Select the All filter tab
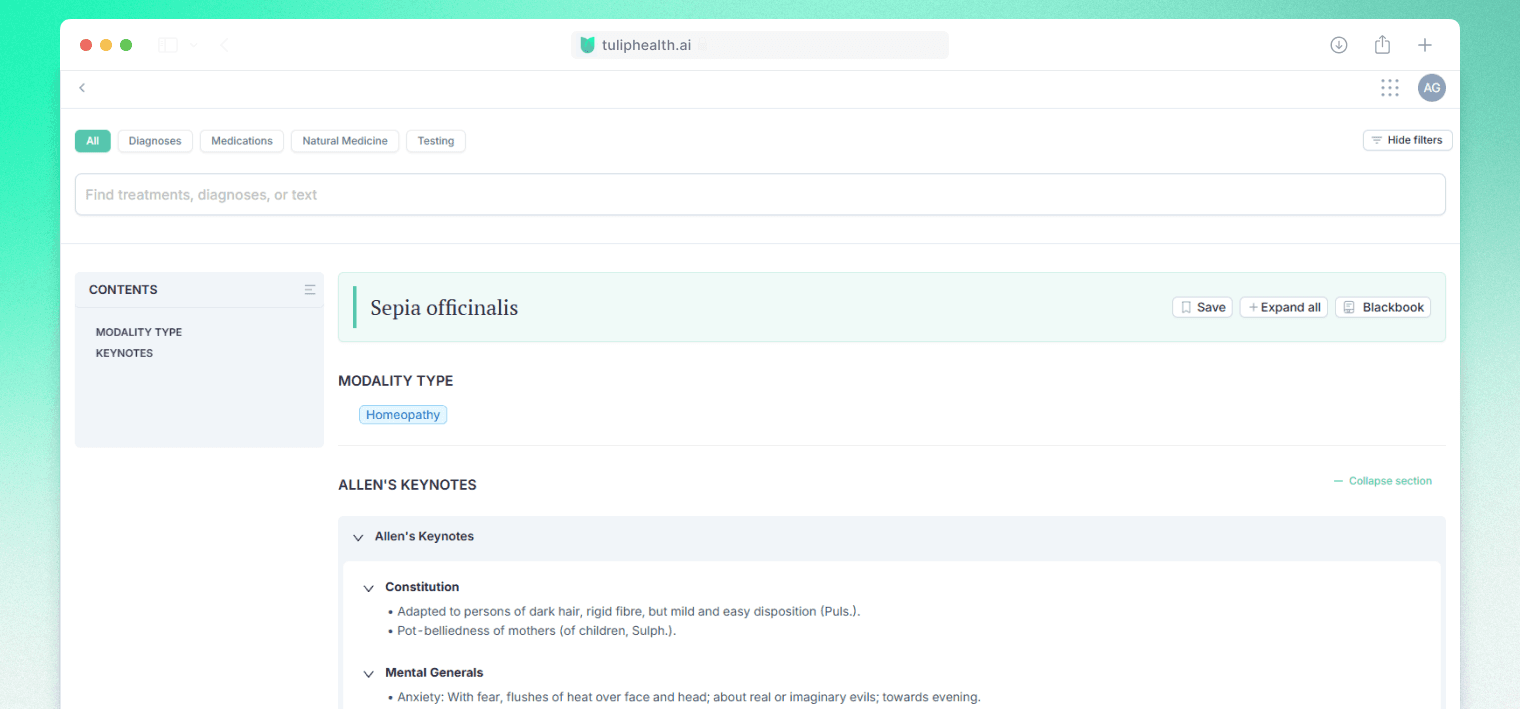Viewport: 1520px width, 709px height. [92, 141]
